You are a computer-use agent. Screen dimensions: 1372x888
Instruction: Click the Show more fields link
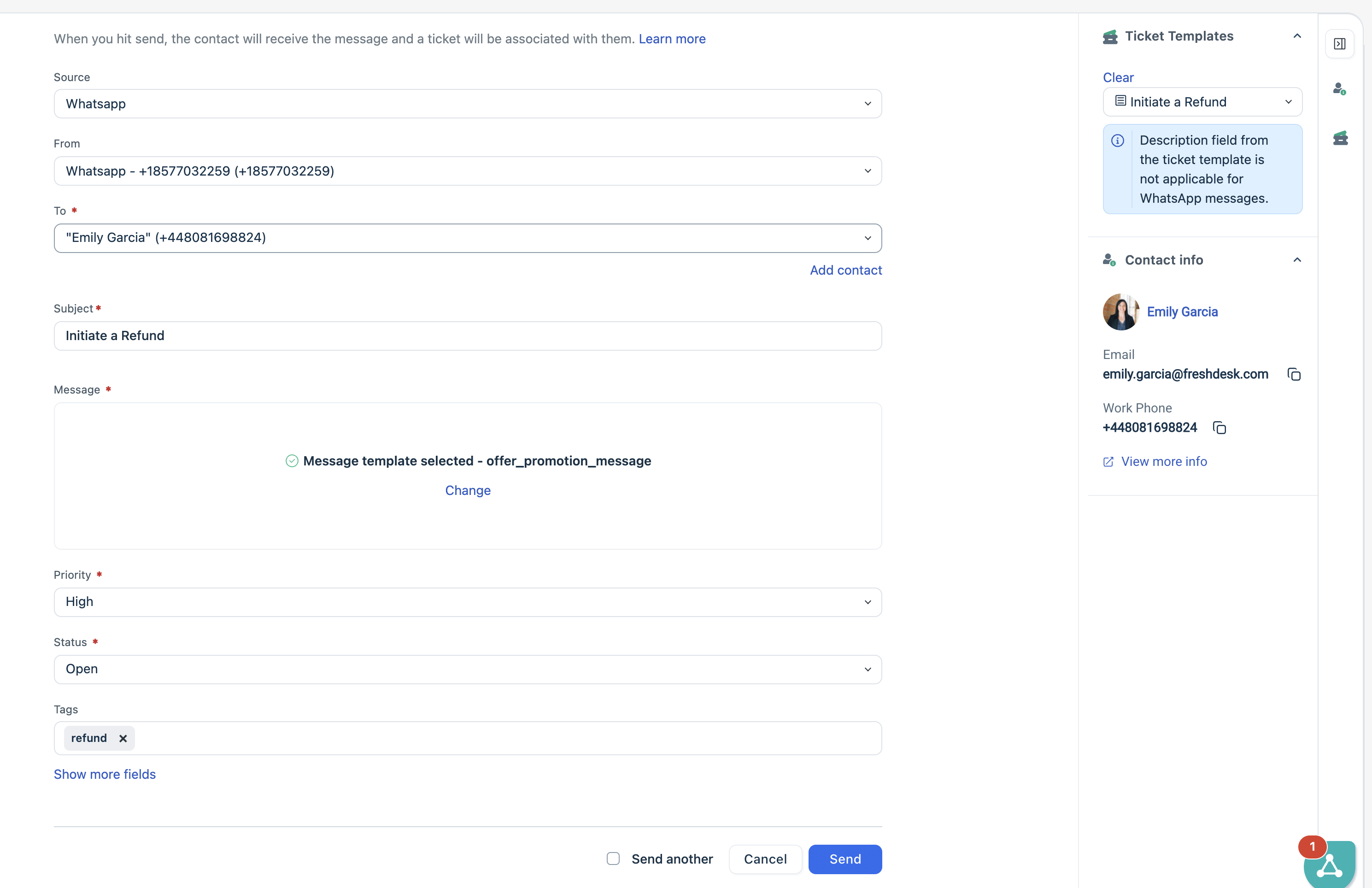click(104, 774)
